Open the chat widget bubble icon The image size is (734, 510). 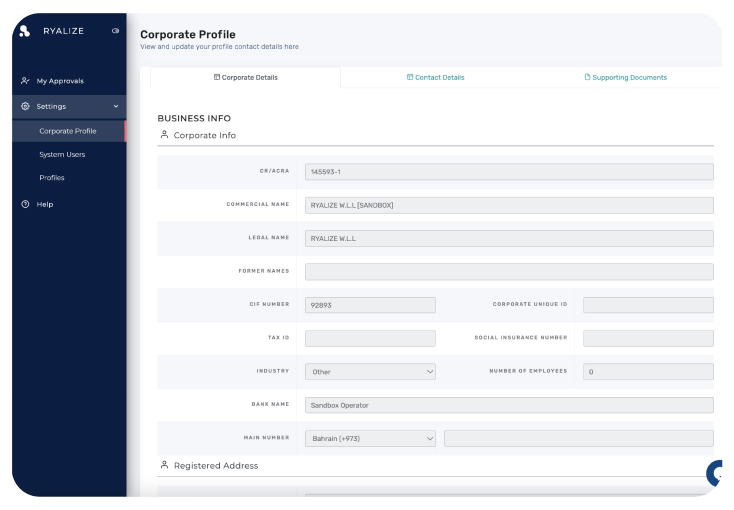pyautogui.click(x=715, y=473)
